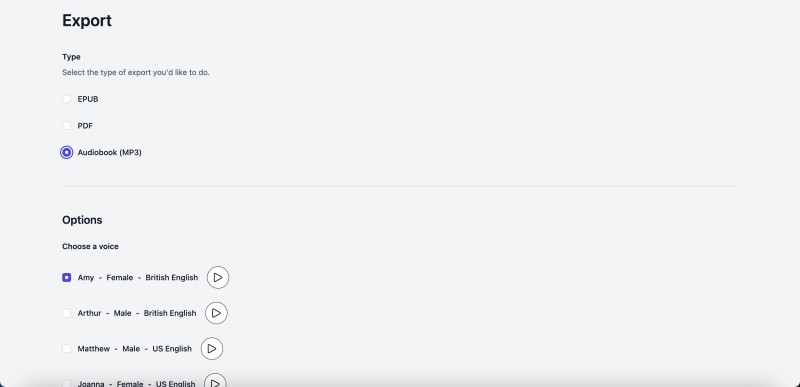
Task: Click 'Matthew - Male - US English' label
Action: 135,349
